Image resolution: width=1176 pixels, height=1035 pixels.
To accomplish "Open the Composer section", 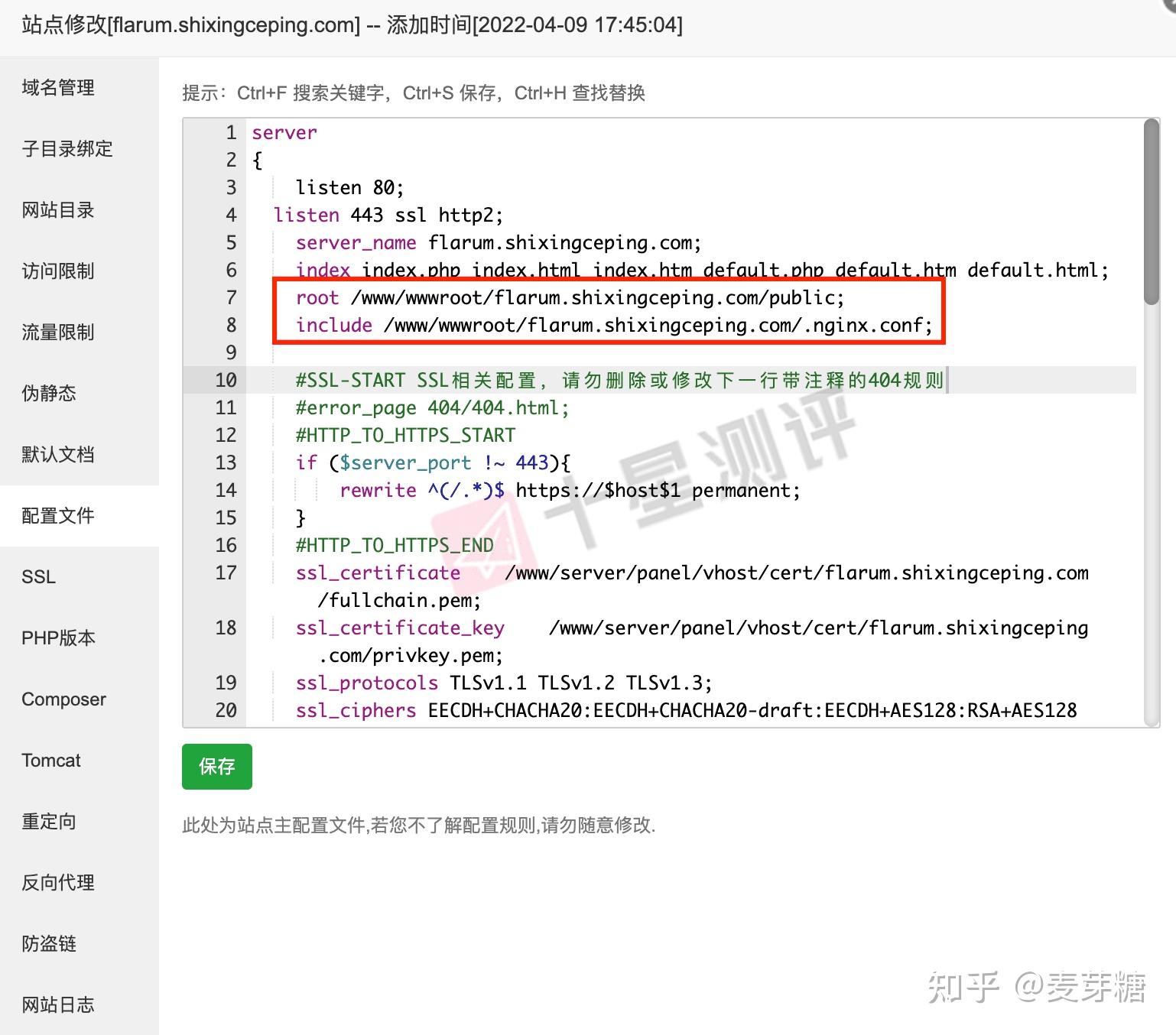I will 63,699.
